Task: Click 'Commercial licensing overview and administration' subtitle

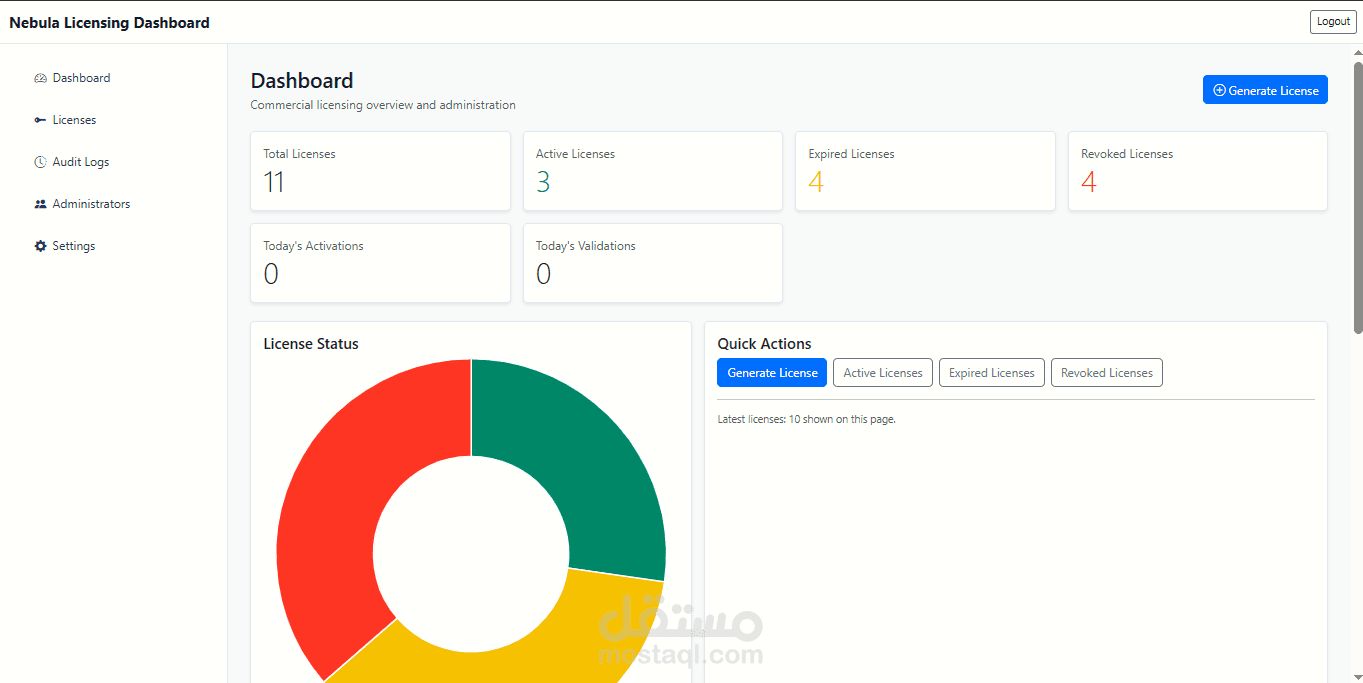Action: [x=383, y=105]
